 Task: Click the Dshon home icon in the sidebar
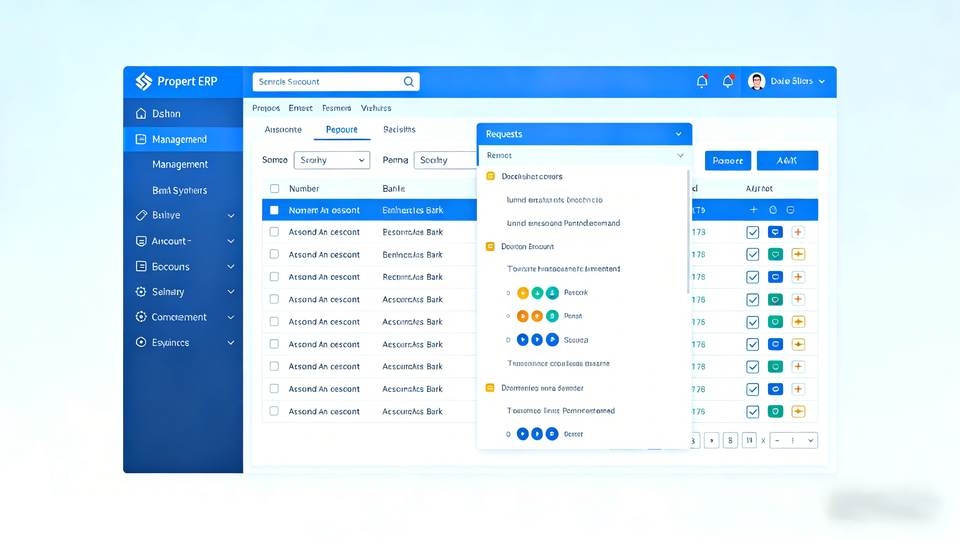pos(141,113)
